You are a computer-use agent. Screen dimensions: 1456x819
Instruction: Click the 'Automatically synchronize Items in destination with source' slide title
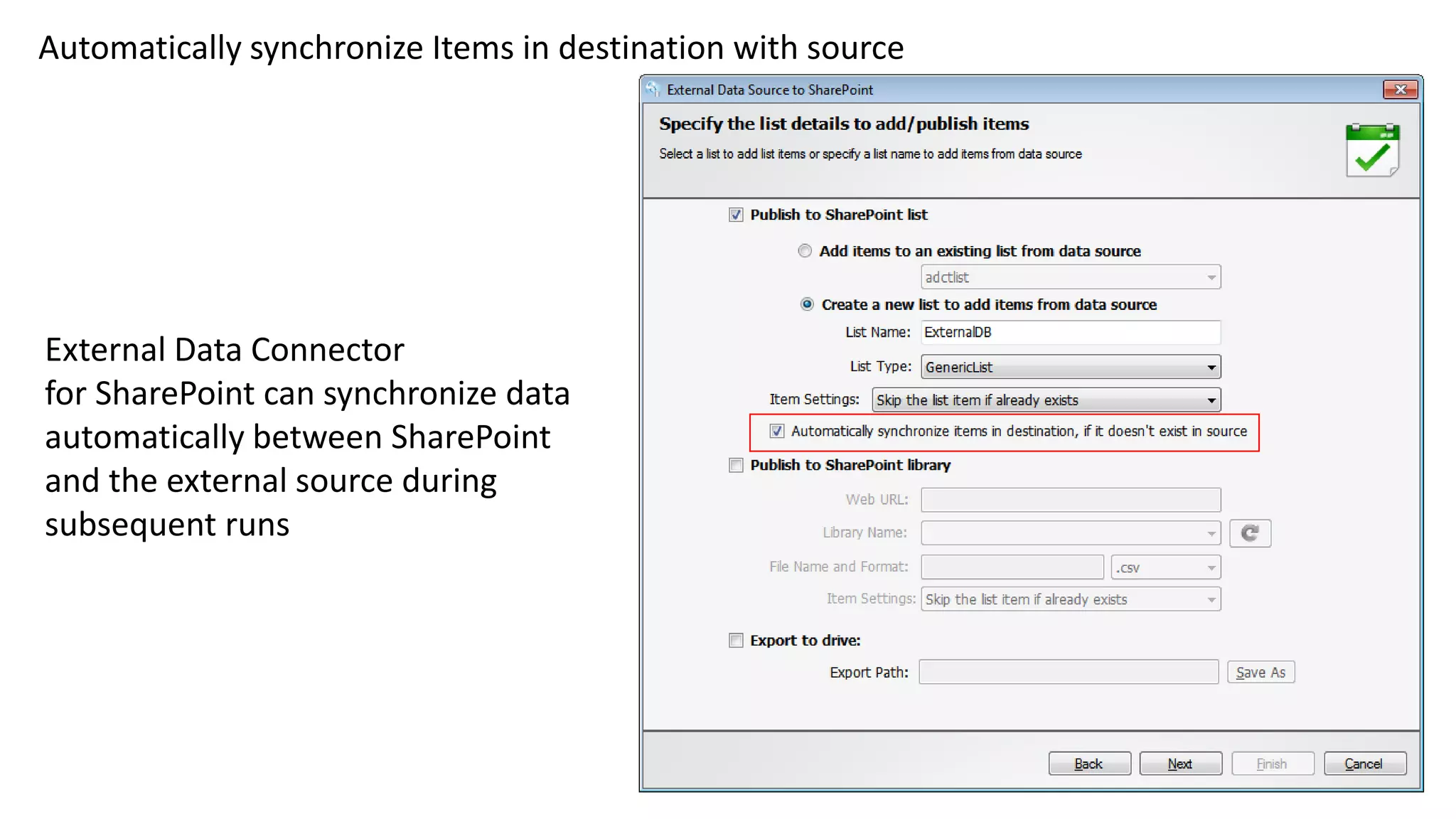(471, 48)
